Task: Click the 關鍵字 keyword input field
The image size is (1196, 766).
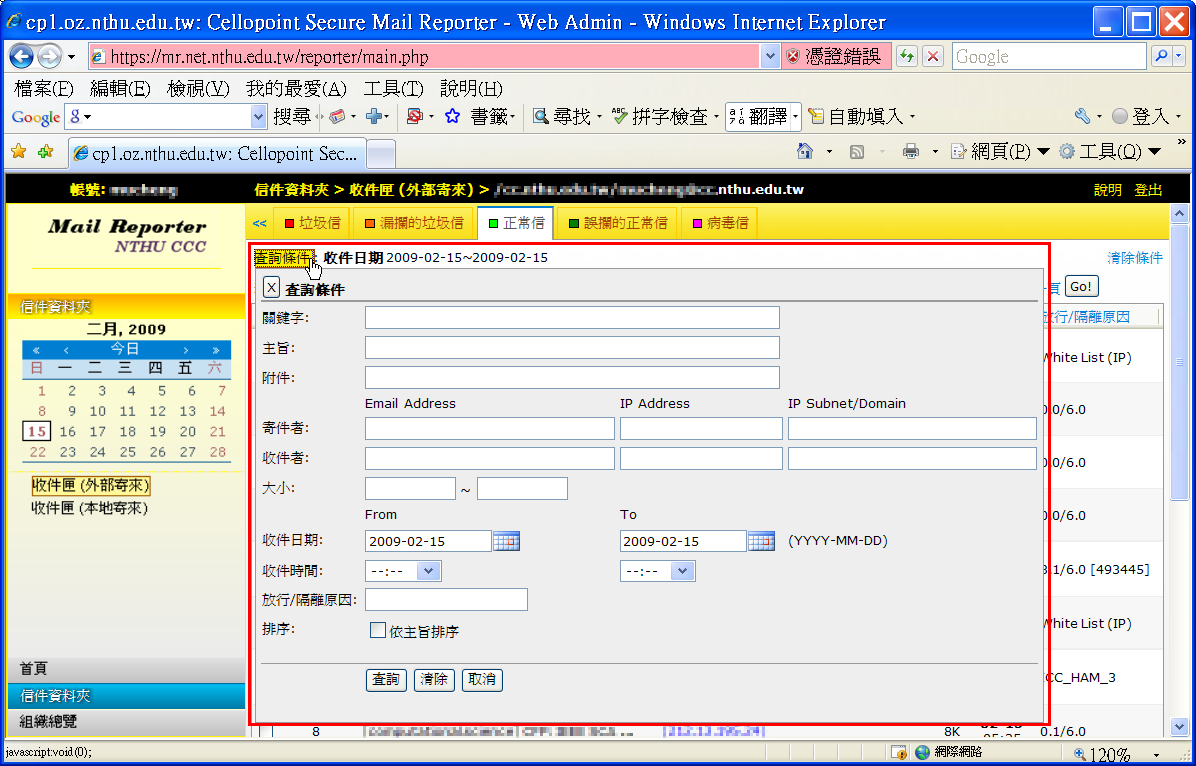Action: coord(572,318)
